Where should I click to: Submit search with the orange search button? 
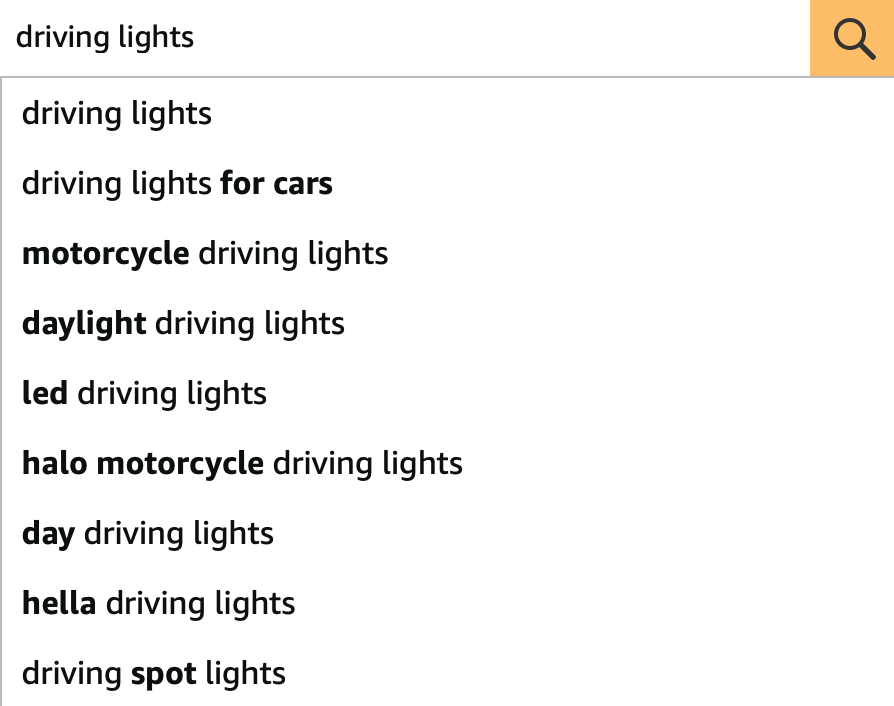pos(852,38)
